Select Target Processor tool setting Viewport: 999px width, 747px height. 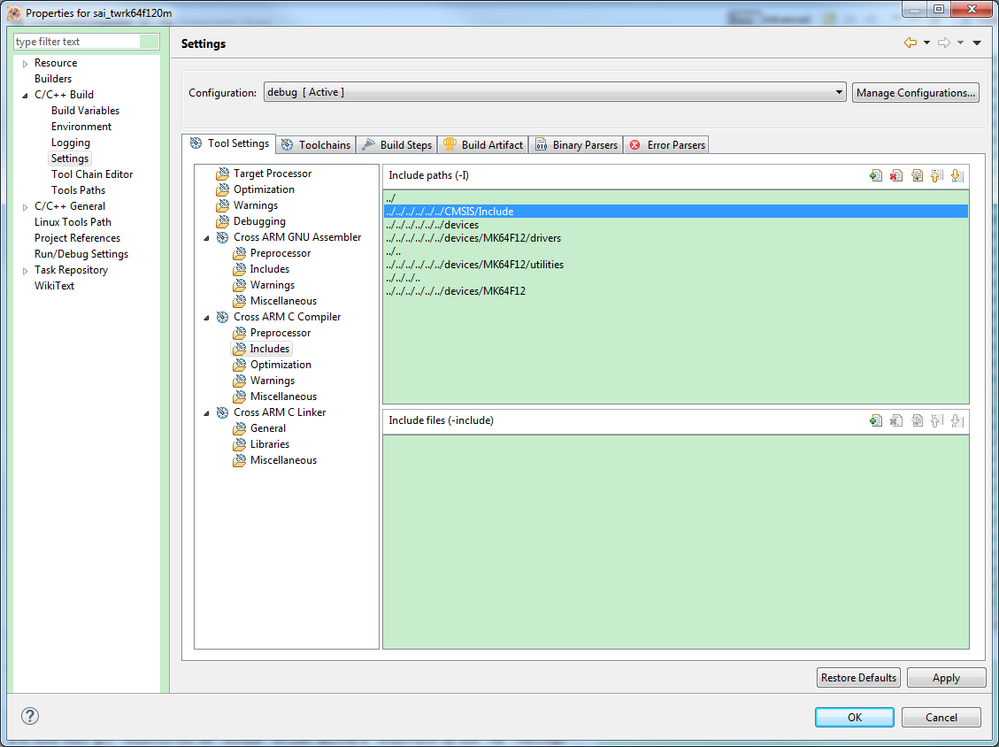(x=272, y=173)
